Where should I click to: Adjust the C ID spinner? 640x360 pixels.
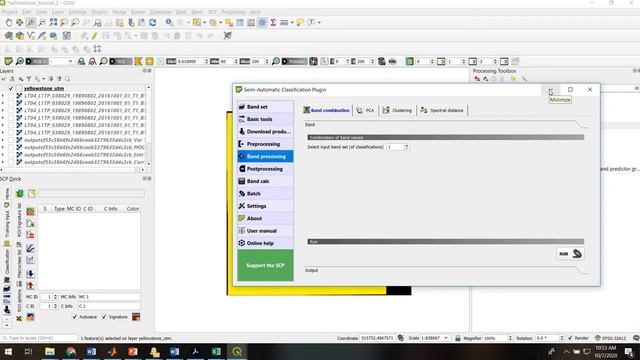click(56, 306)
